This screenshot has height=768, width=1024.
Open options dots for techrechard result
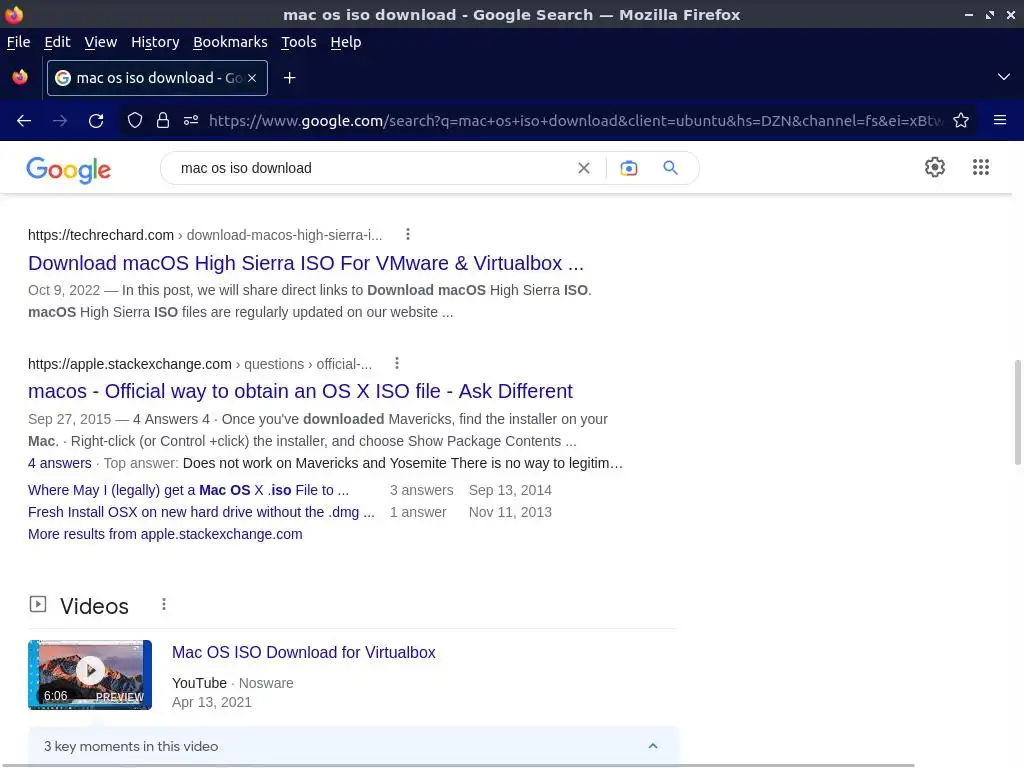tap(408, 234)
